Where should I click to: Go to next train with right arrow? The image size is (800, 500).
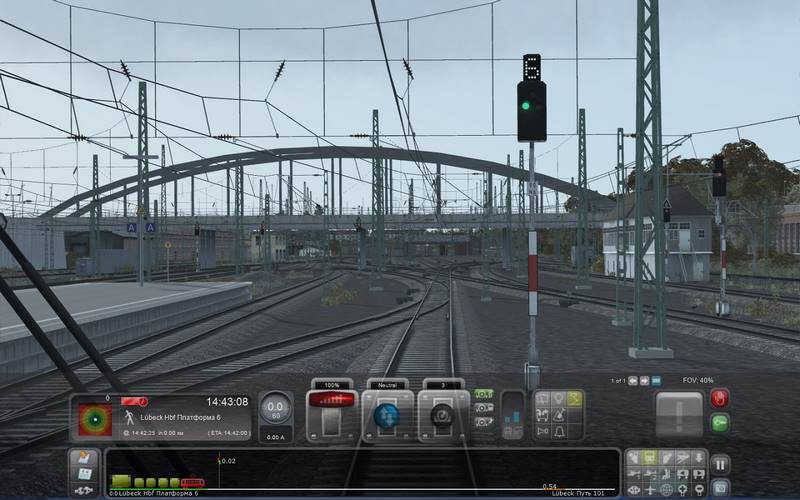(644, 381)
